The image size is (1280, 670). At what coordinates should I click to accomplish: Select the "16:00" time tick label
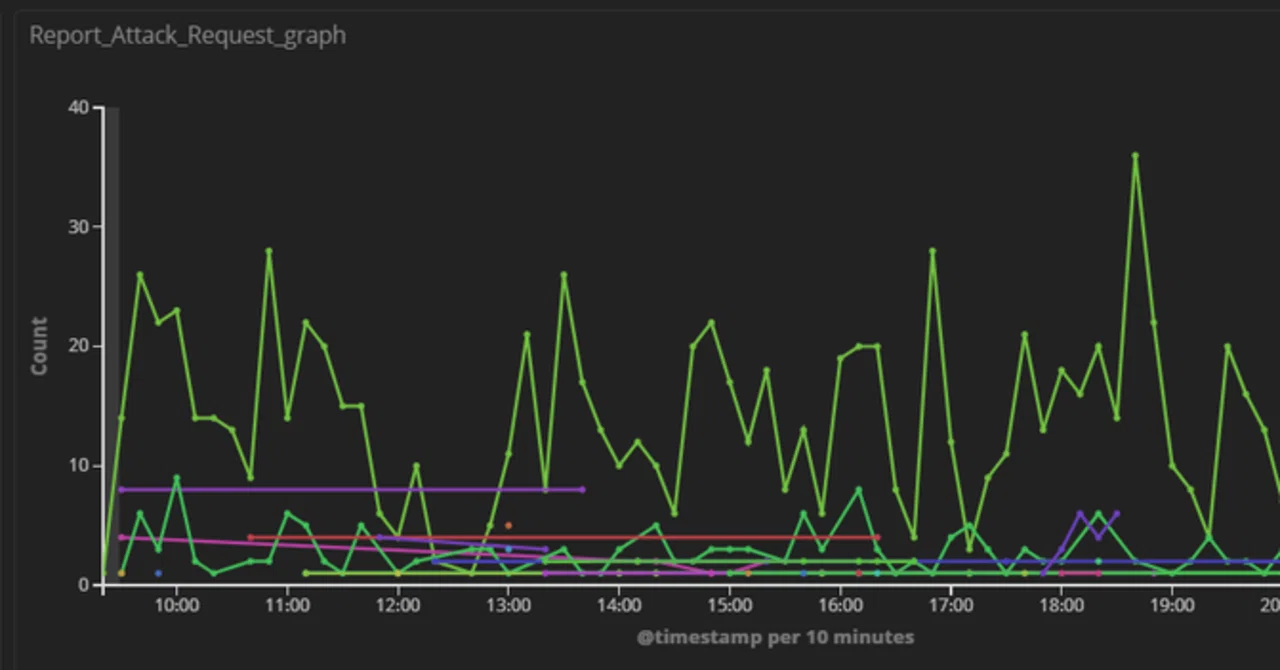(x=840, y=605)
